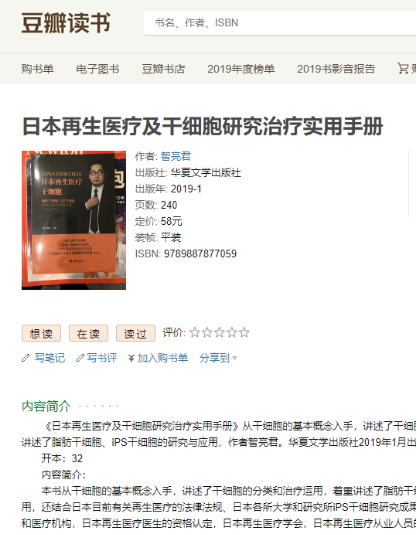This screenshot has width=417, height=535.
Task: Click the 豆瓣读书 logo
Action: 66,23
